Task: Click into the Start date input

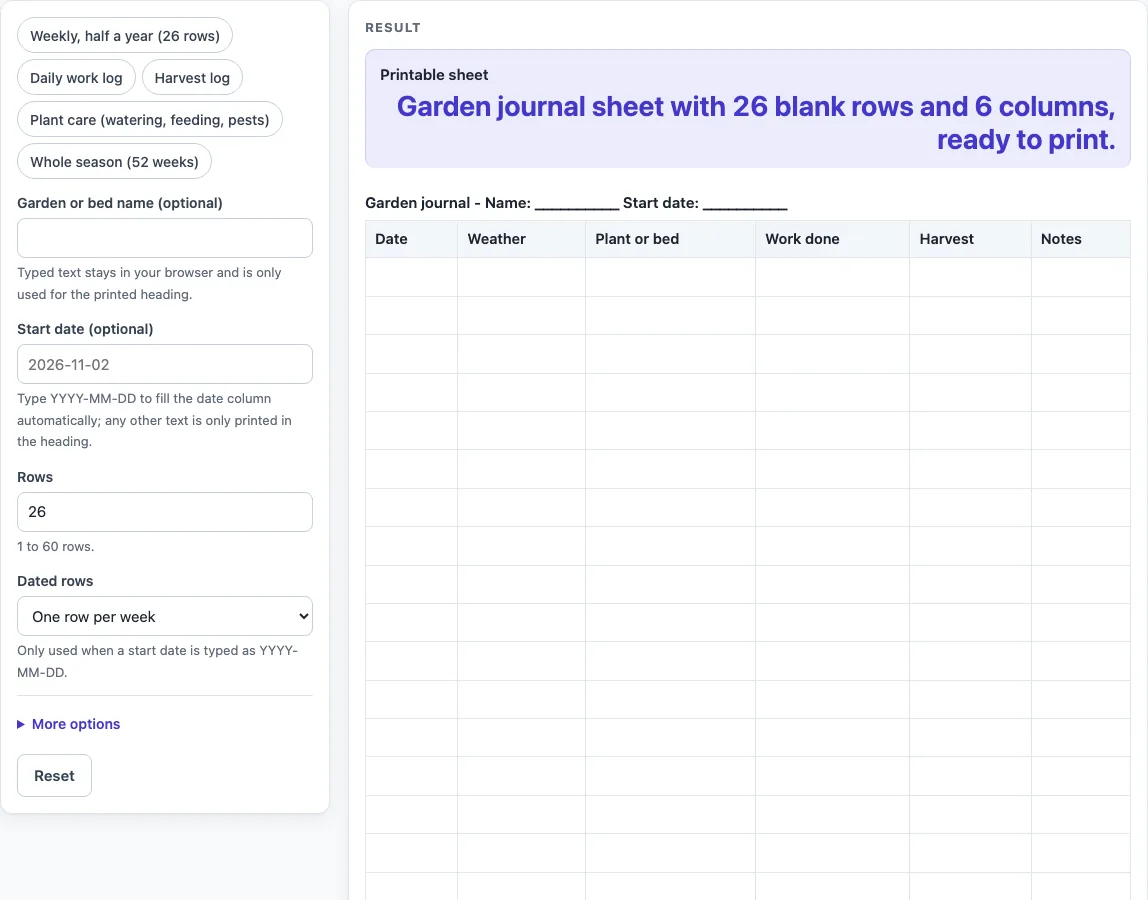Action: coord(165,364)
